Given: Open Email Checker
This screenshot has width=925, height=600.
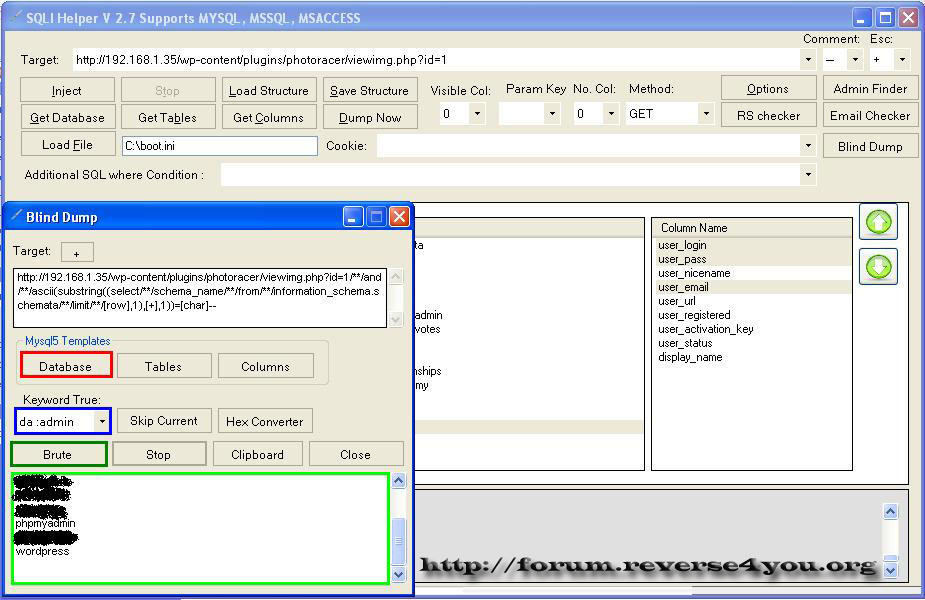Looking at the screenshot, I should click(870, 116).
